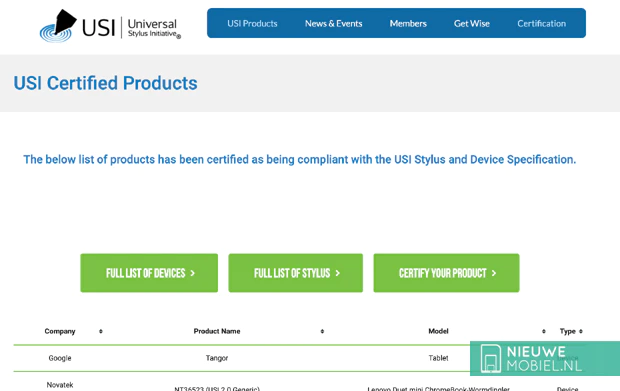Click the Certify Your Product button
Image resolution: width=620 pixels, height=391 pixels.
pyautogui.click(x=446, y=273)
